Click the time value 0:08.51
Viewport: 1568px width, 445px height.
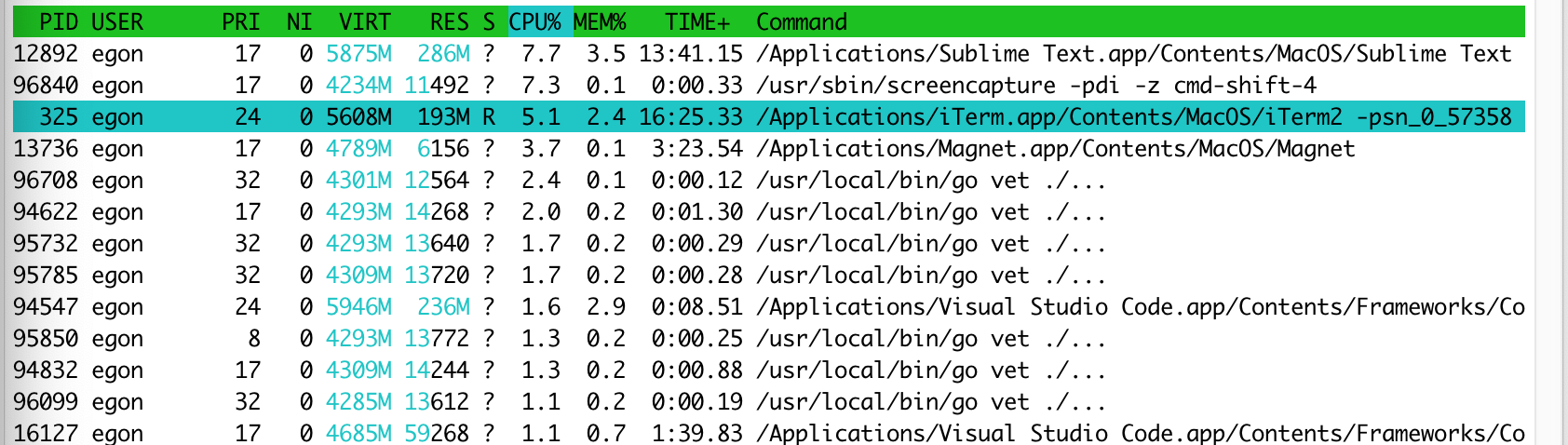(x=697, y=307)
